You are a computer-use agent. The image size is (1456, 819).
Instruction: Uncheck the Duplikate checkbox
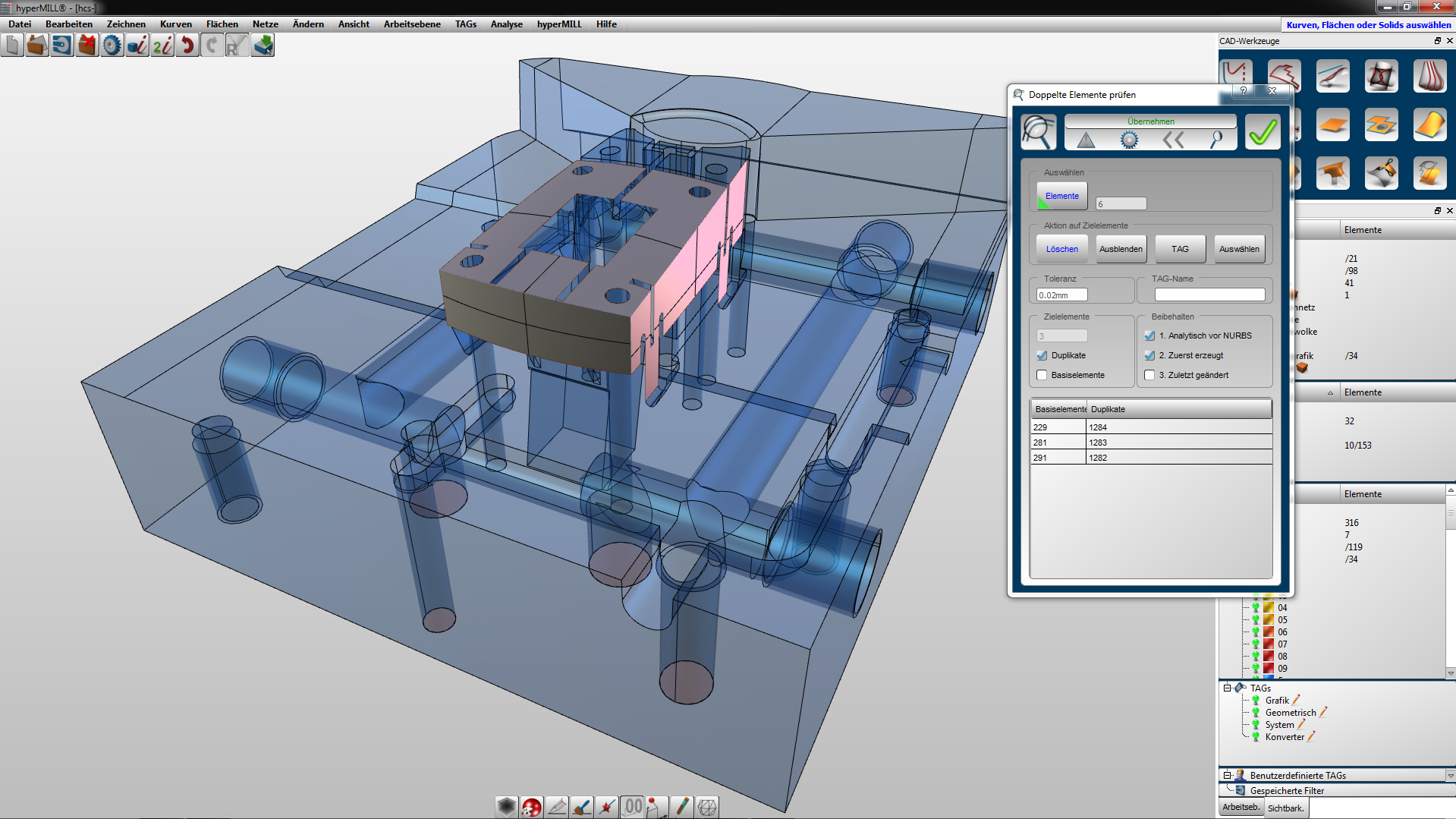point(1042,355)
